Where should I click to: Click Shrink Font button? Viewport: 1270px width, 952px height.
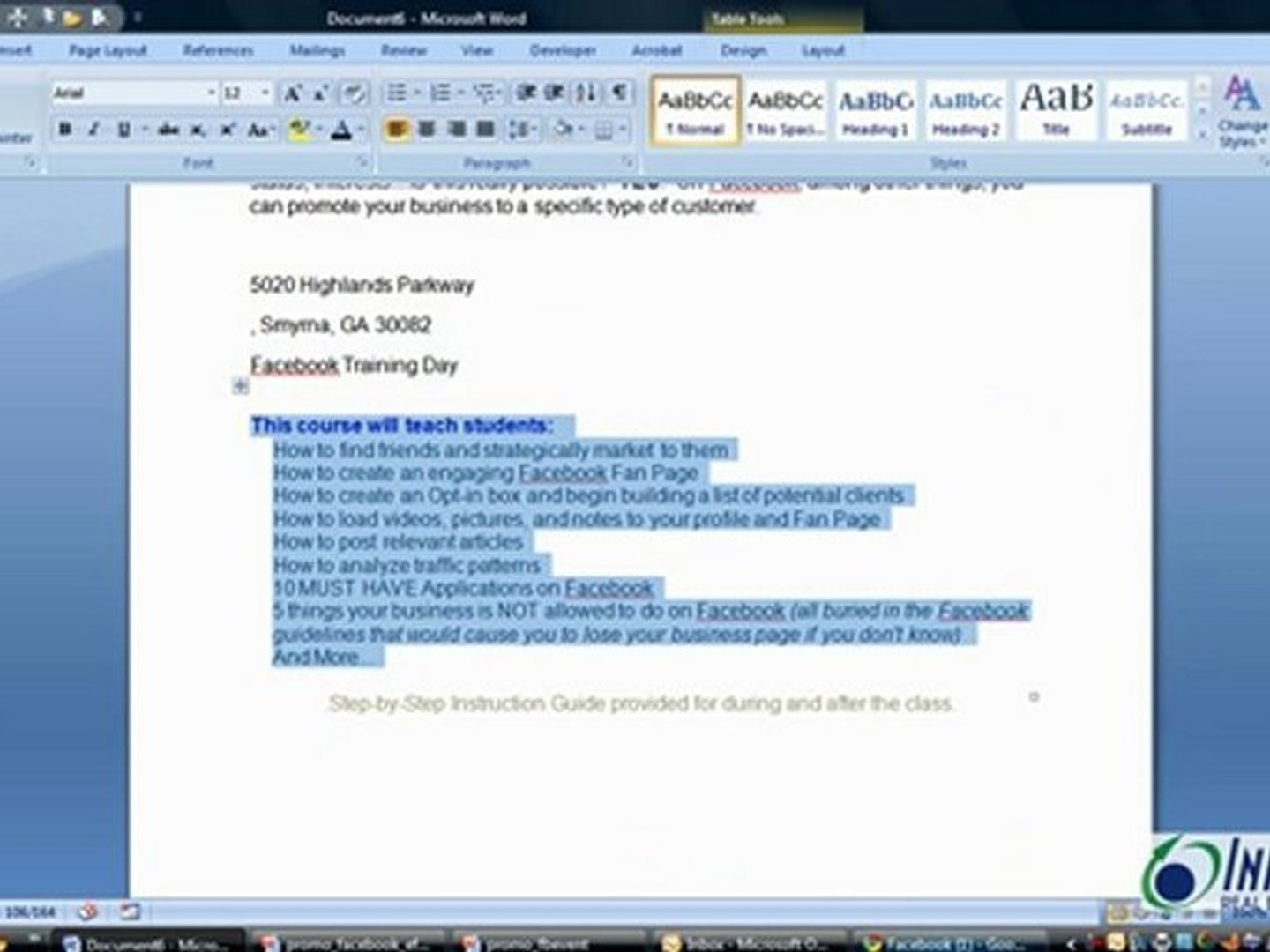[321, 93]
